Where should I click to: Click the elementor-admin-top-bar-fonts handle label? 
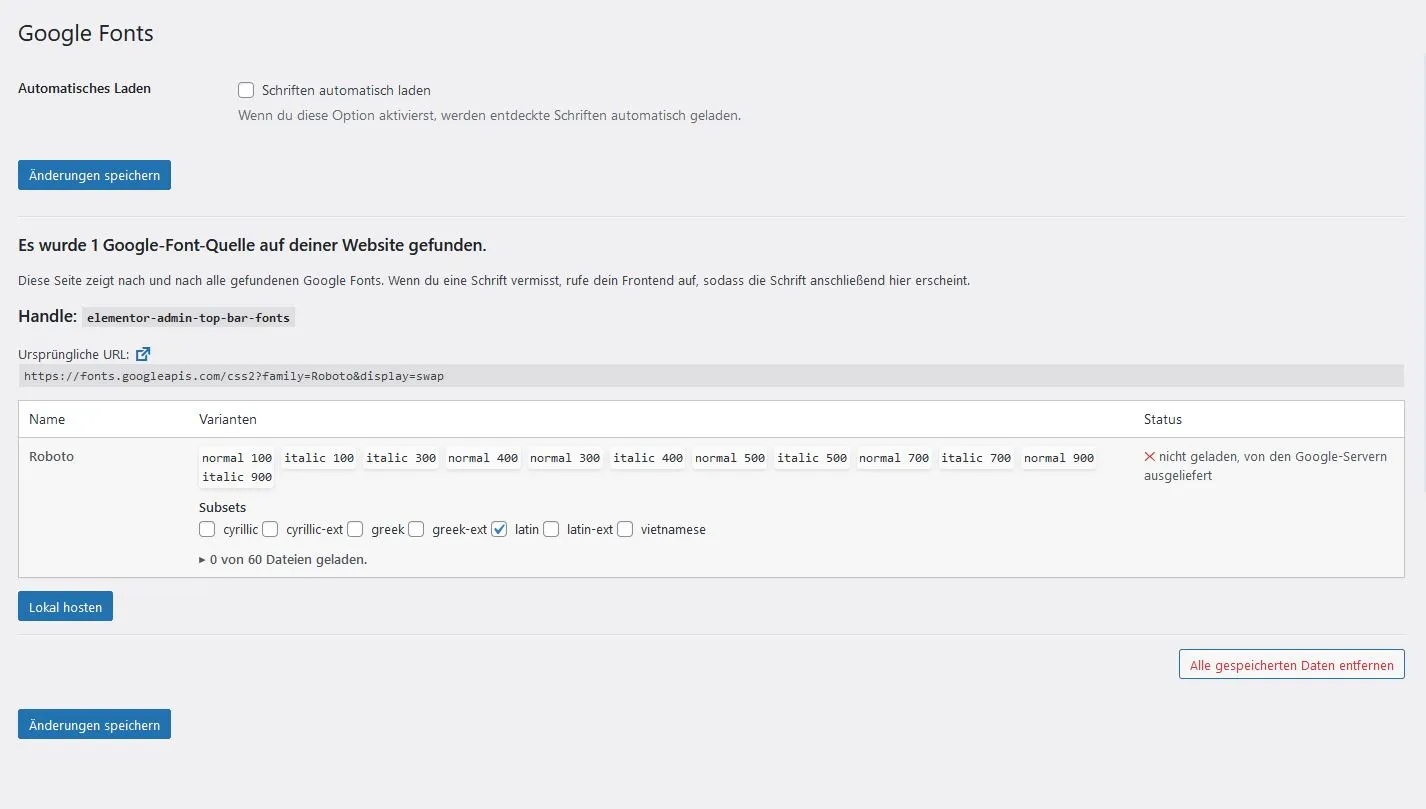pyautogui.click(x=188, y=318)
